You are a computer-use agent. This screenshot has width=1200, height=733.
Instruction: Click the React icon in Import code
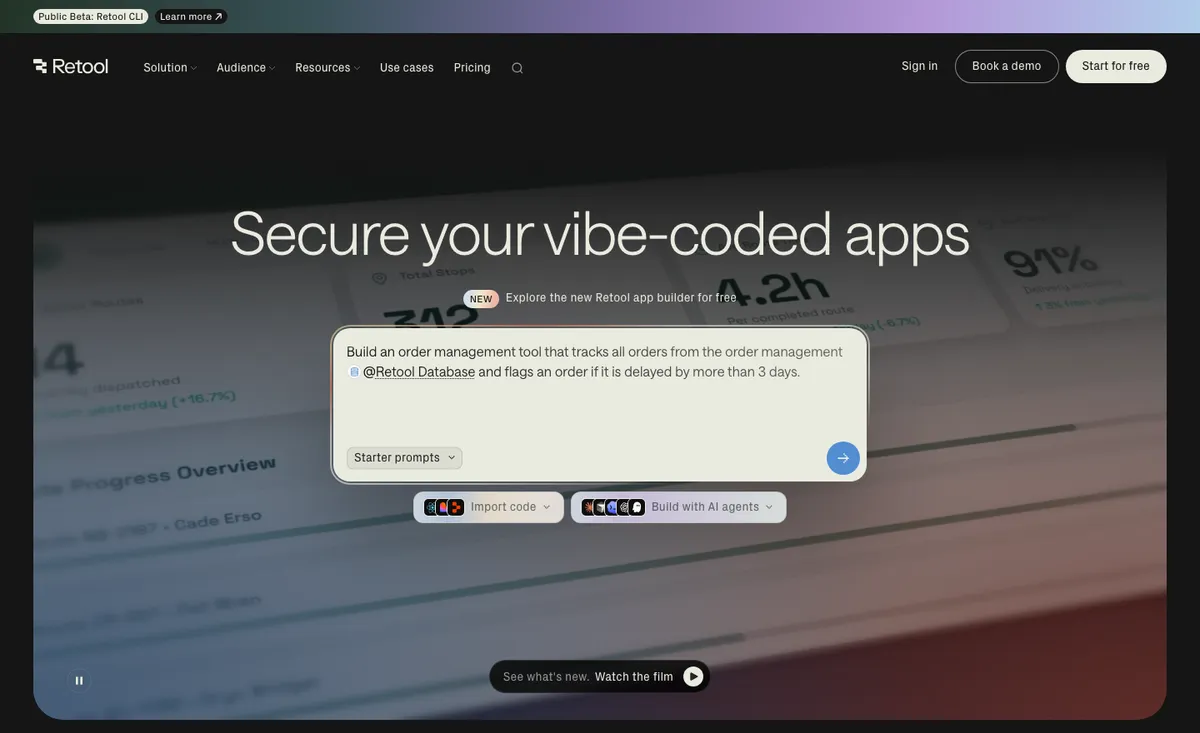point(431,507)
